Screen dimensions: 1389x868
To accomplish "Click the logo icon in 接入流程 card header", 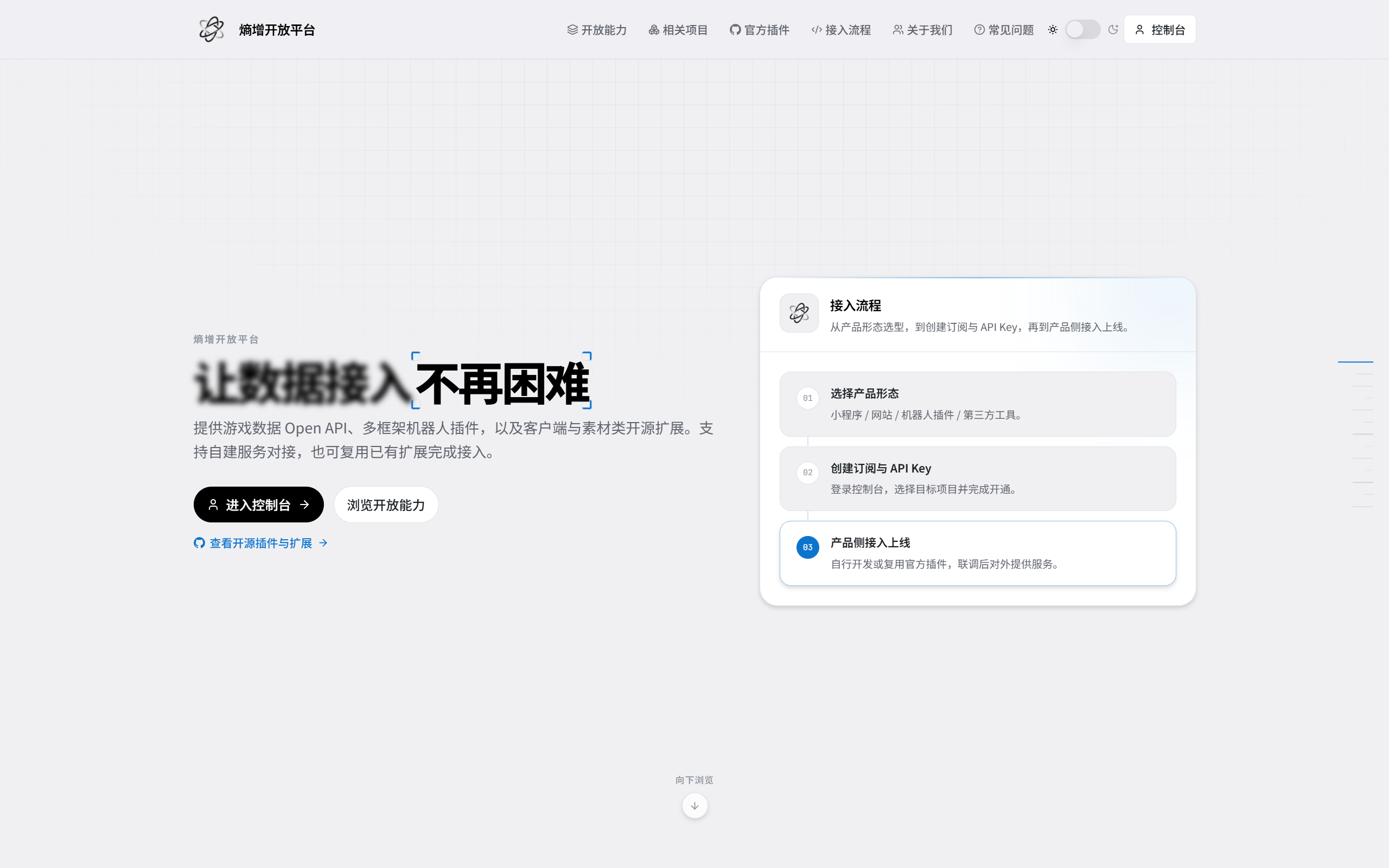I will coord(799,313).
